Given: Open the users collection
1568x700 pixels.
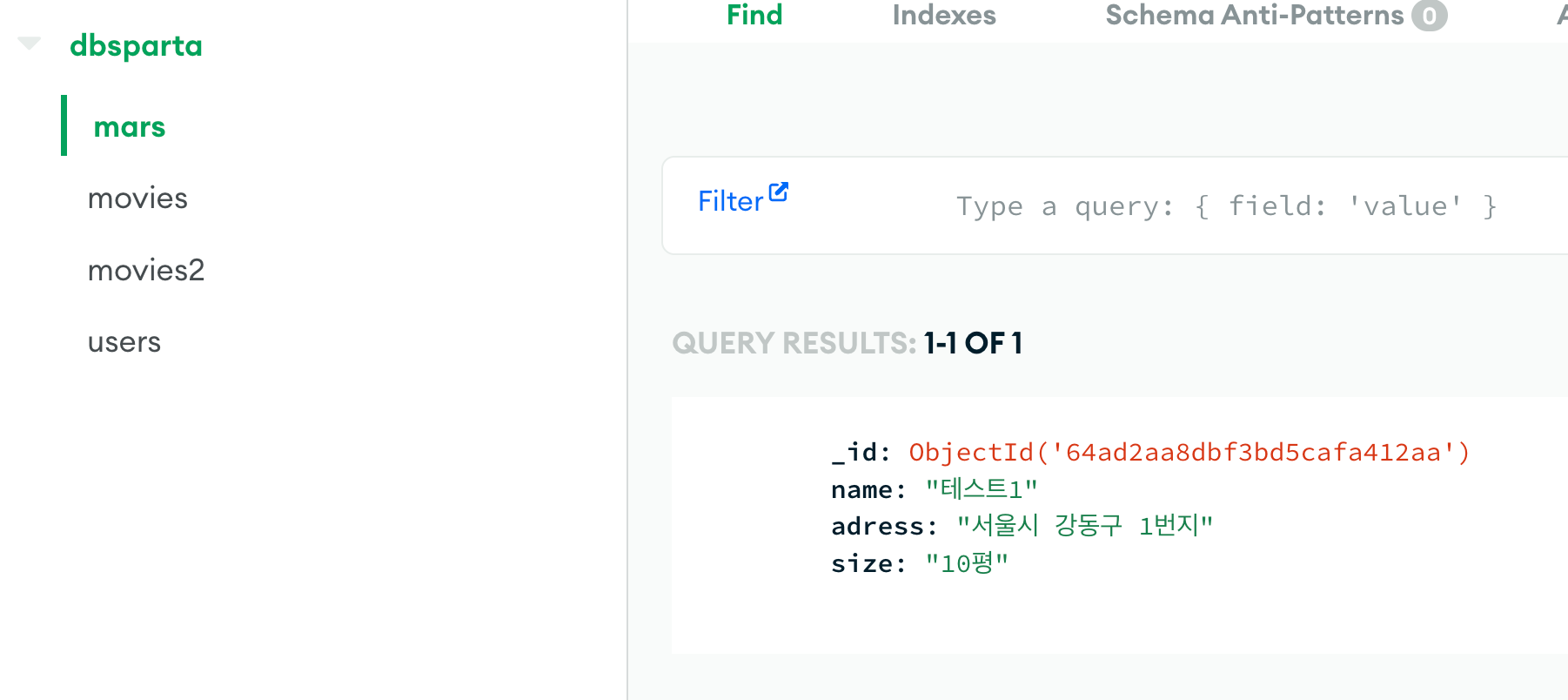Looking at the screenshot, I should pos(124,342).
